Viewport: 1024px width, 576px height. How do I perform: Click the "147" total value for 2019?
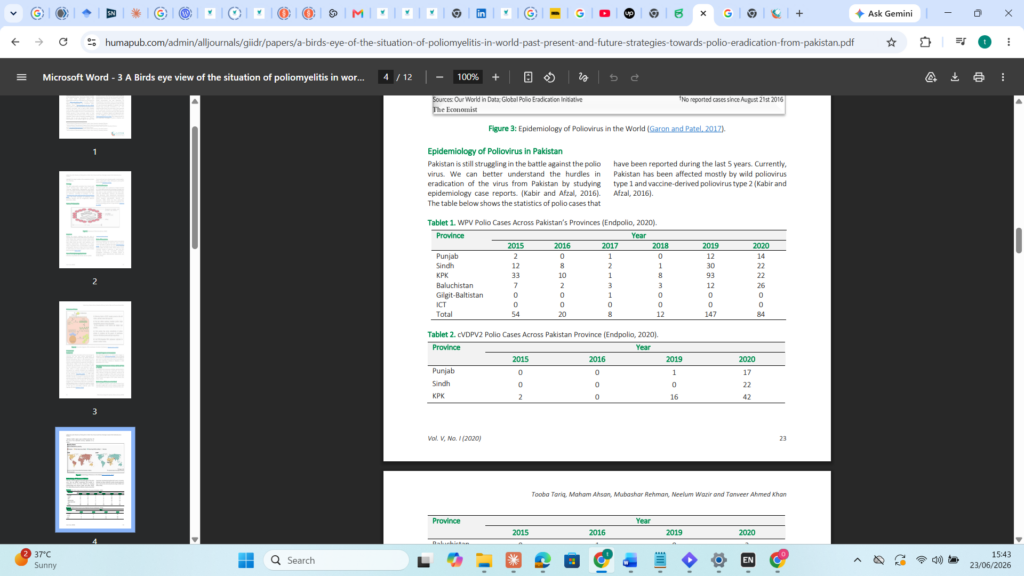(x=711, y=314)
